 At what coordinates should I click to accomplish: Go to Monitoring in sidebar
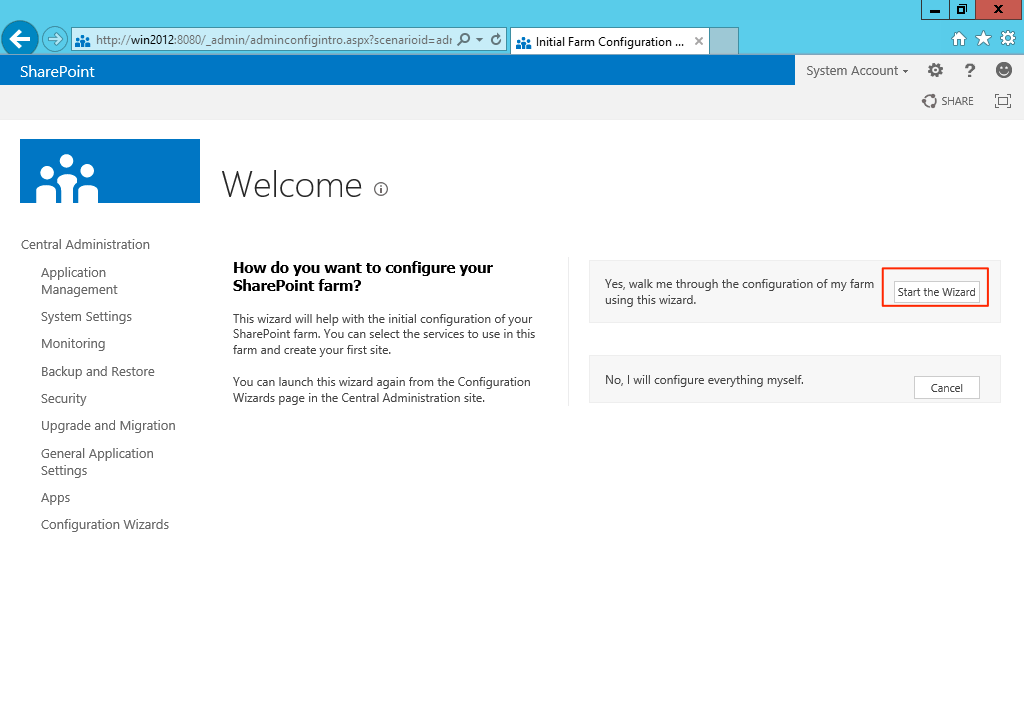pyautogui.click(x=72, y=343)
